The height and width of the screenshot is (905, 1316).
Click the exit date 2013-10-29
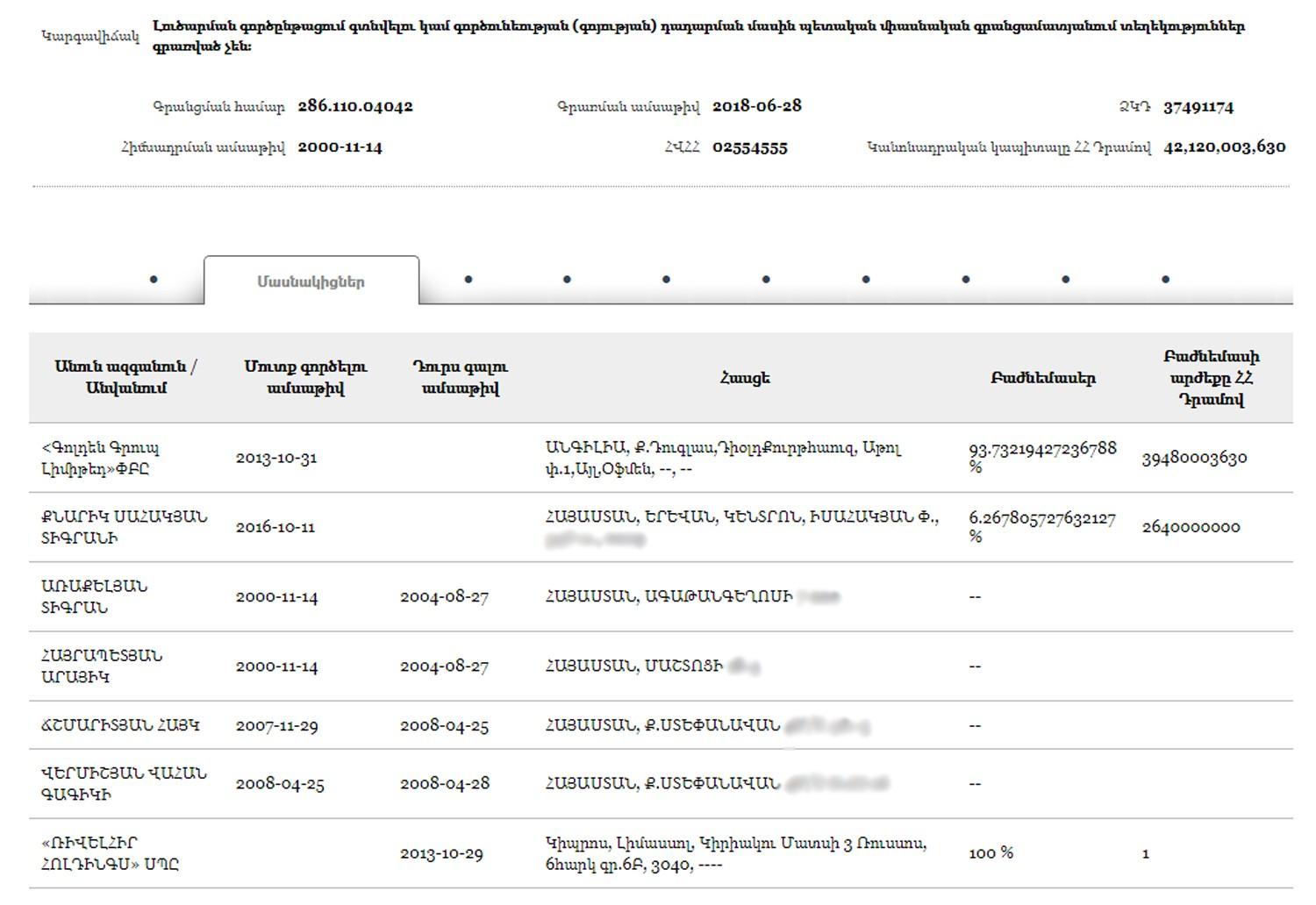point(441,853)
